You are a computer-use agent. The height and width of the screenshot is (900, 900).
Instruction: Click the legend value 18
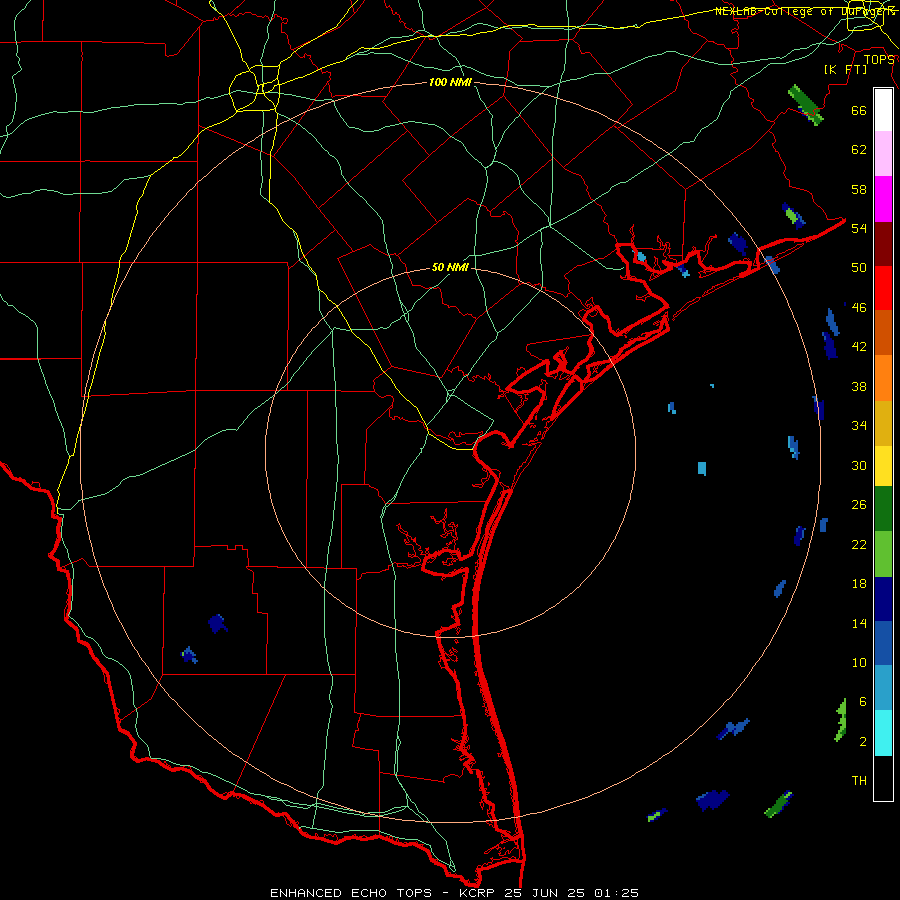click(x=859, y=584)
